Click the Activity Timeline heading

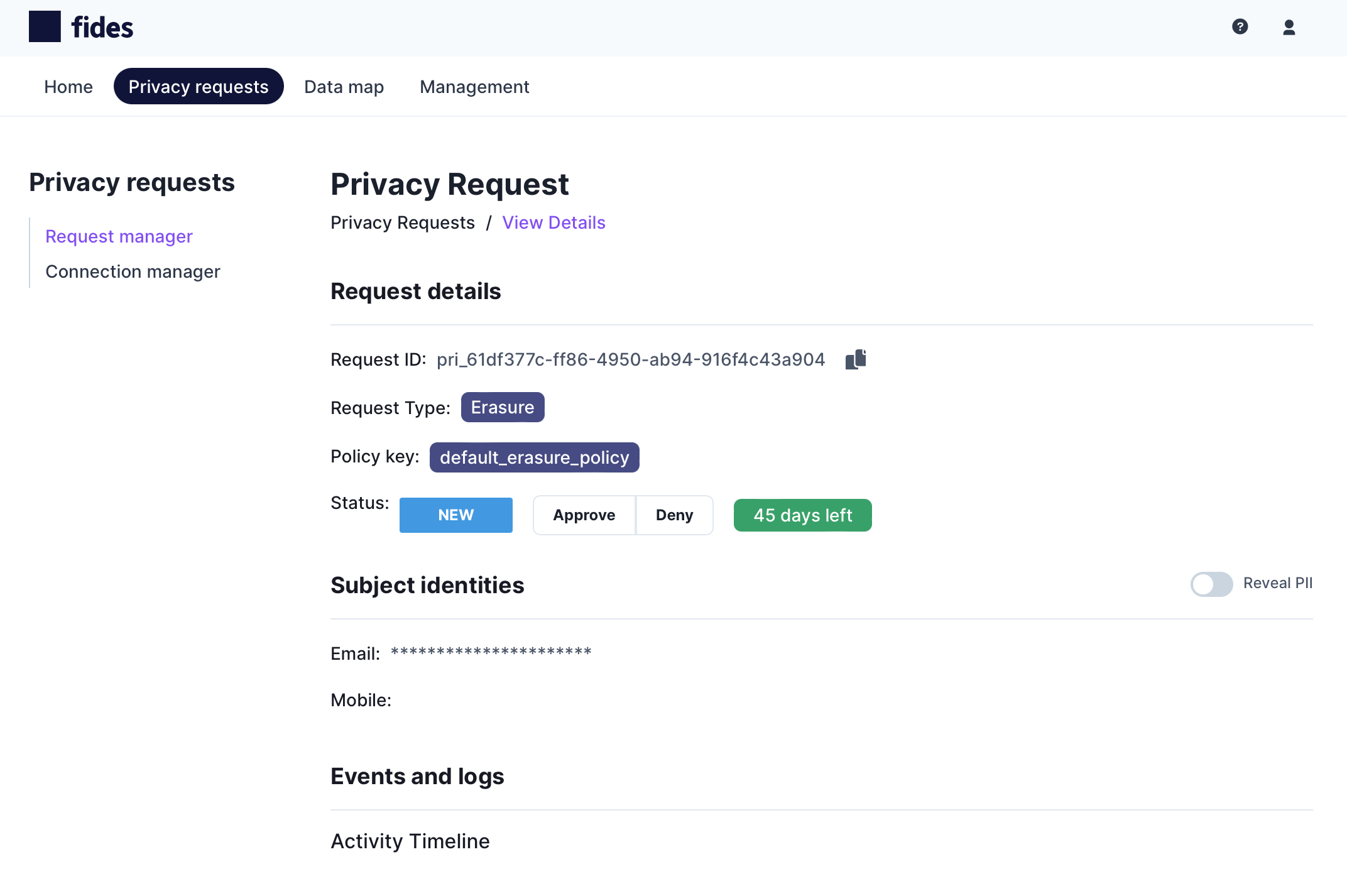tap(410, 841)
